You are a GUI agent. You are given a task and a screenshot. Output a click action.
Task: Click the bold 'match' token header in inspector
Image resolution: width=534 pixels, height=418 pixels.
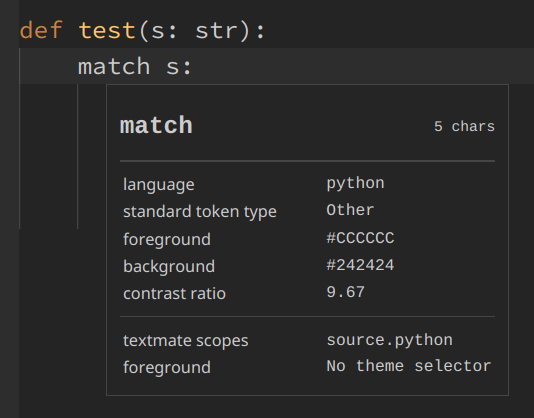[156, 125]
